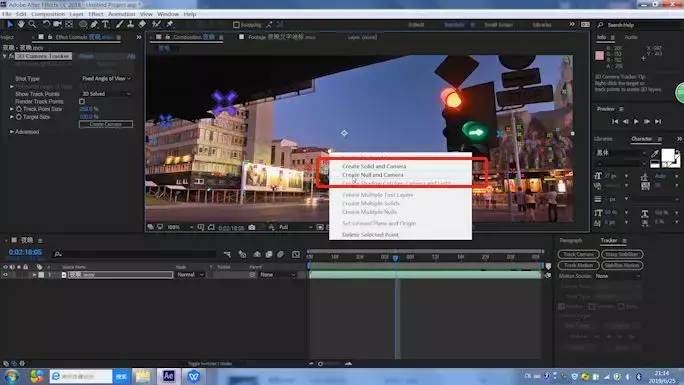Hide layer 1 with eye toggle
This screenshot has height=385, width=684.
(5, 275)
